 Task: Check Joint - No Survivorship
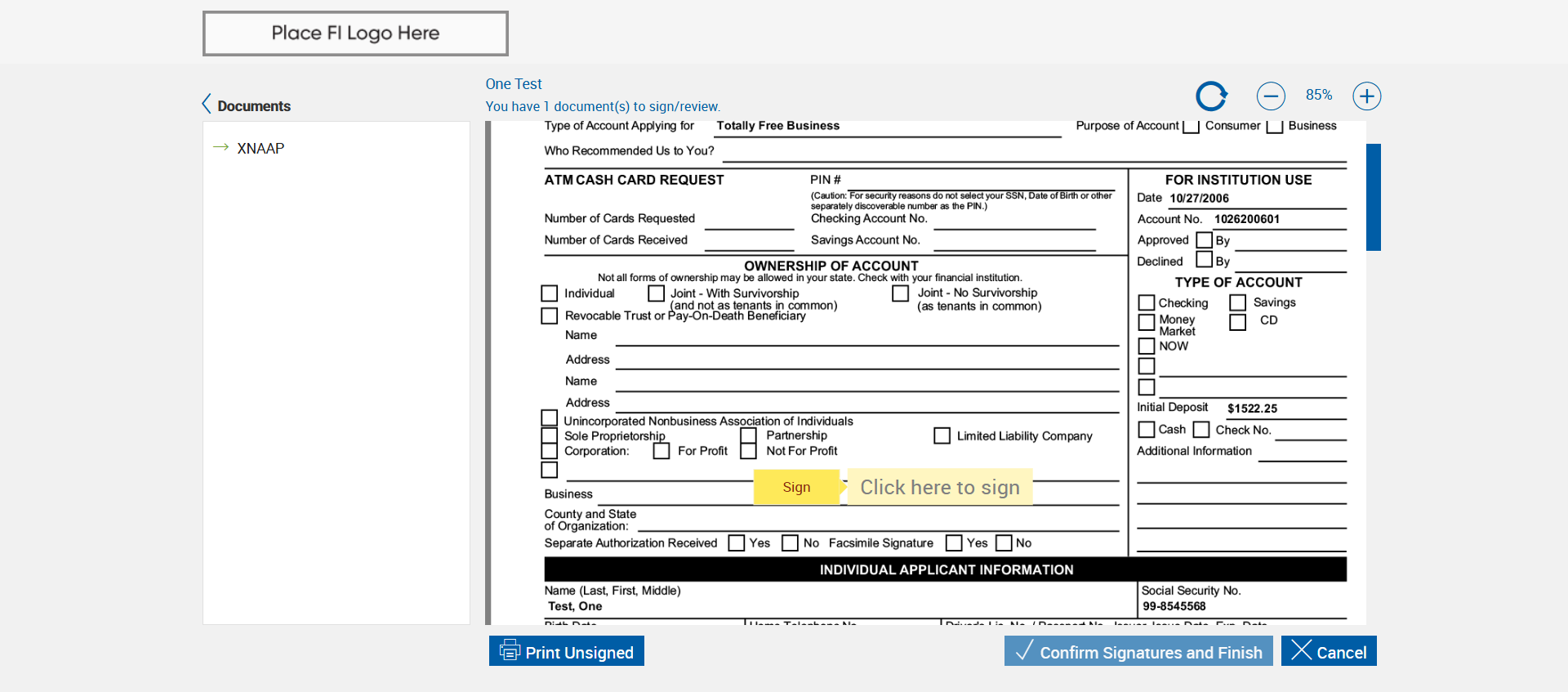tap(901, 292)
